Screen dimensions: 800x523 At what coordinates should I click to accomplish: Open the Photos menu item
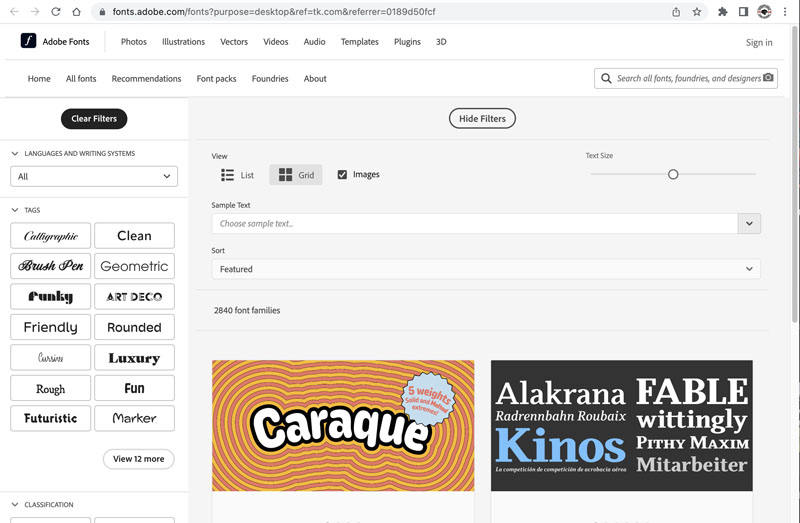point(134,42)
